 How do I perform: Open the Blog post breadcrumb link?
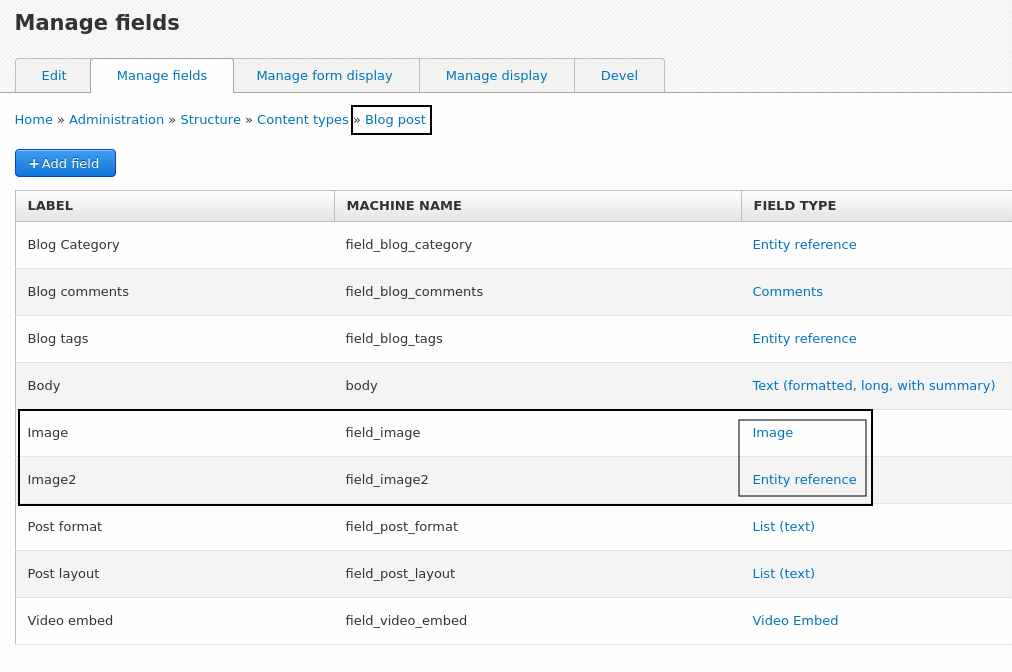[x=394, y=119]
